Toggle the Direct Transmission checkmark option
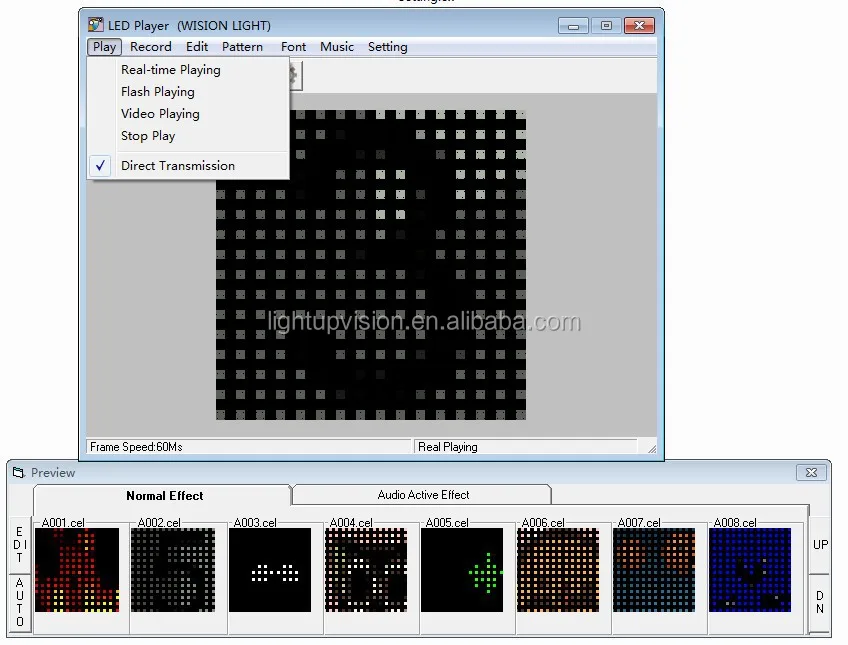The width and height of the screenshot is (848, 645). (x=177, y=166)
